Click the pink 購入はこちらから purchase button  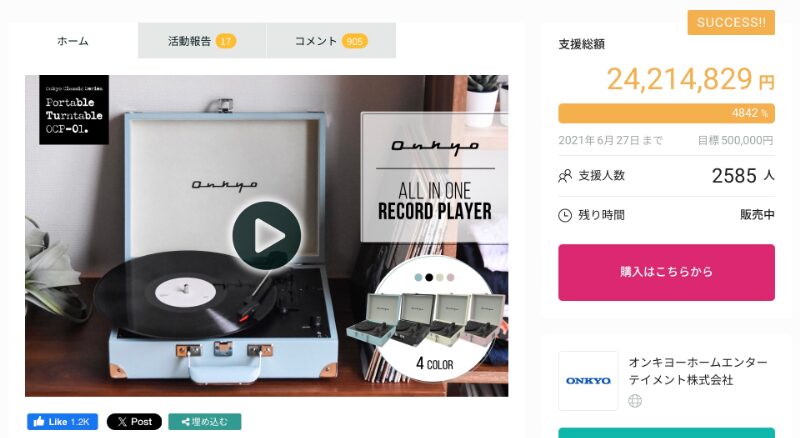click(666, 272)
